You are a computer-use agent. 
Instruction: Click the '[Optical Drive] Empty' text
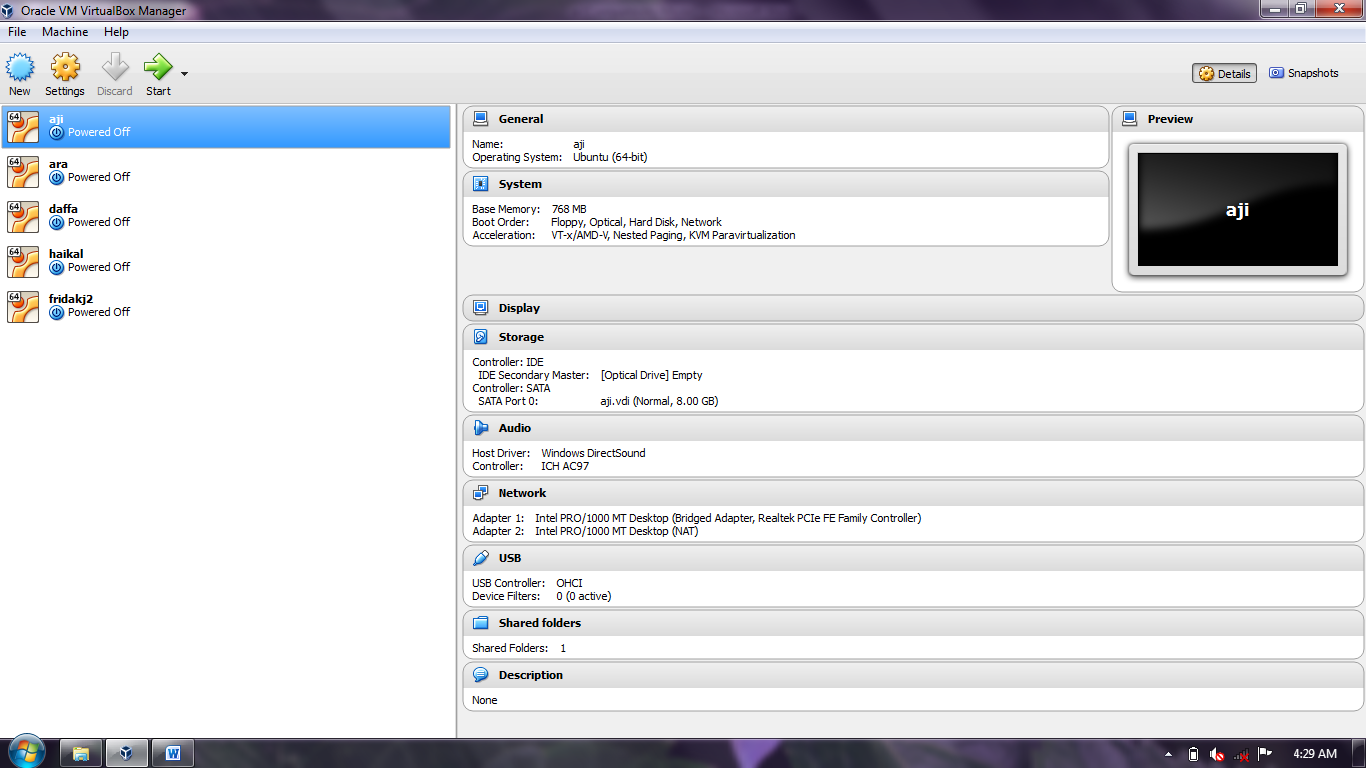[x=651, y=375]
